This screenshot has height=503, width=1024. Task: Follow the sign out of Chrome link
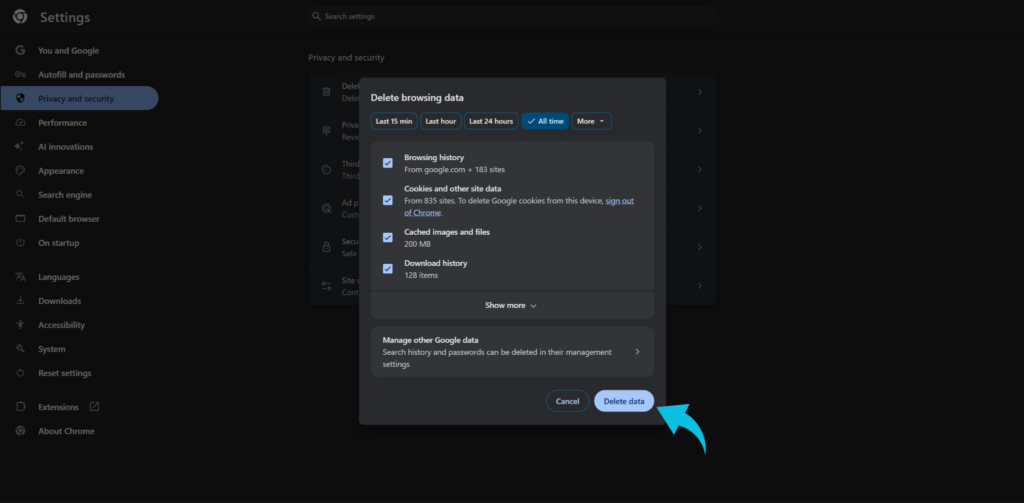click(x=519, y=206)
